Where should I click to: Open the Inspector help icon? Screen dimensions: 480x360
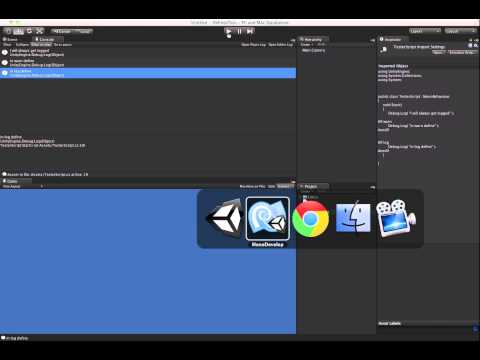click(470, 46)
